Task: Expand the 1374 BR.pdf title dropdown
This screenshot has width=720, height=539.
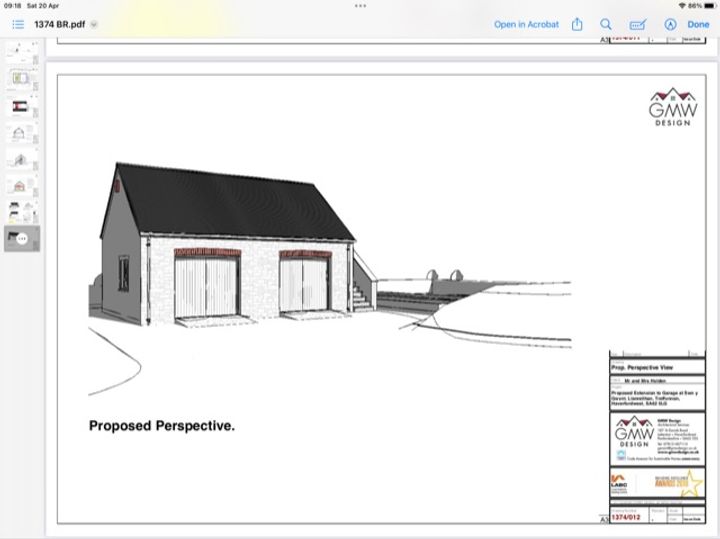Action: pyautogui.click(x=94, y=24)
